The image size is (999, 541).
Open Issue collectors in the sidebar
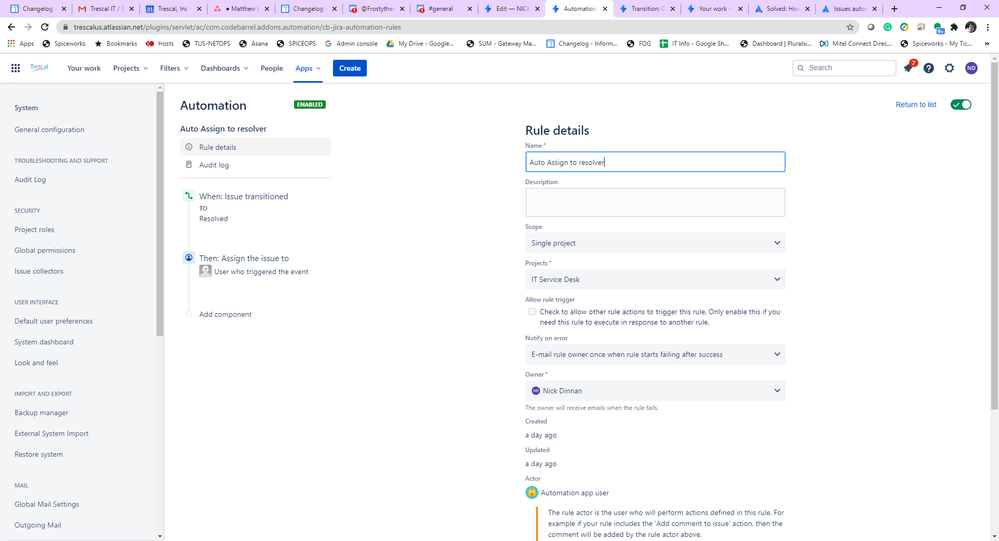(39, 271)
